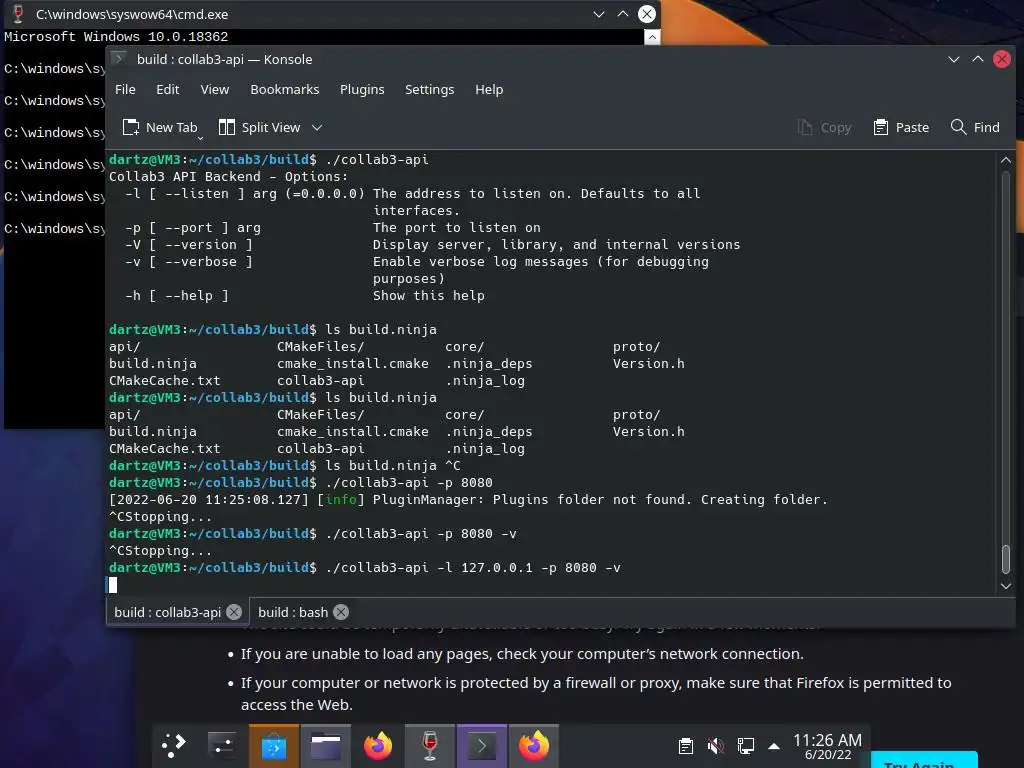Activate the Konsole taskbar entry

click(481, 745)
